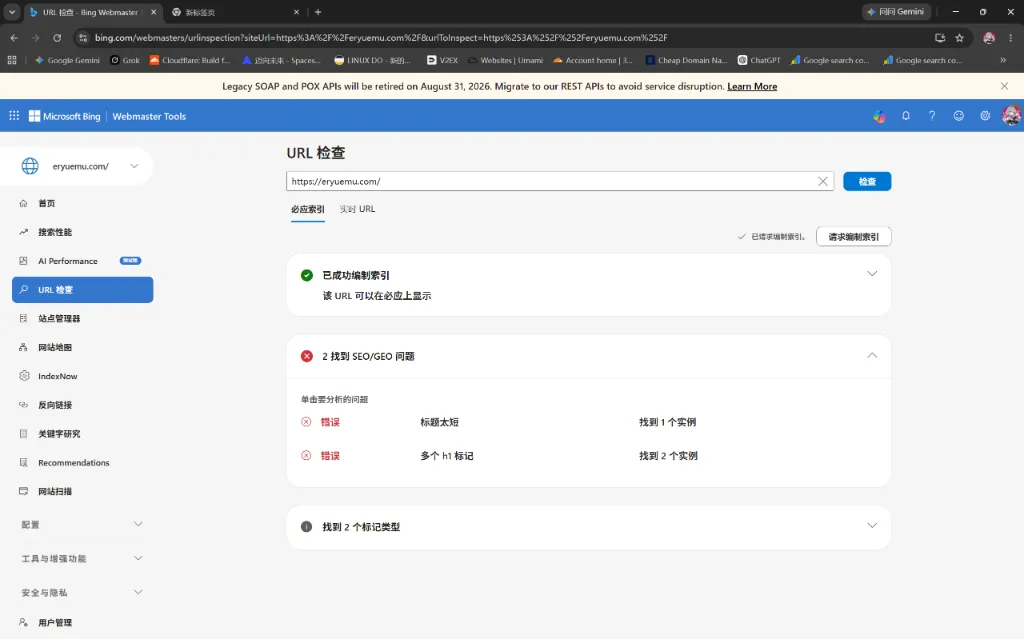Click the 请求编制索引 button
Viewport: 1024px width, 639px height.
pyautogui.click(x=854, y=237)
